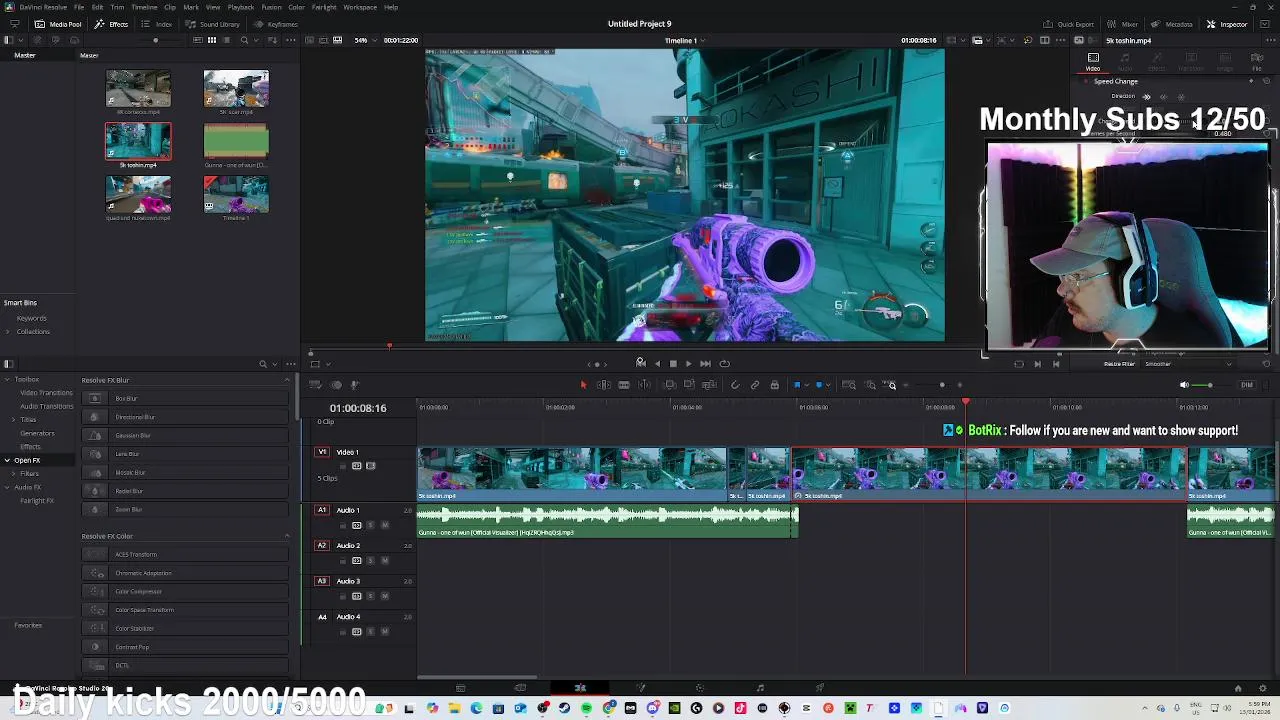Select the arrow Selection Mode tool
Viewport: 1280px width, 720px height.
[x=583, y=385]
